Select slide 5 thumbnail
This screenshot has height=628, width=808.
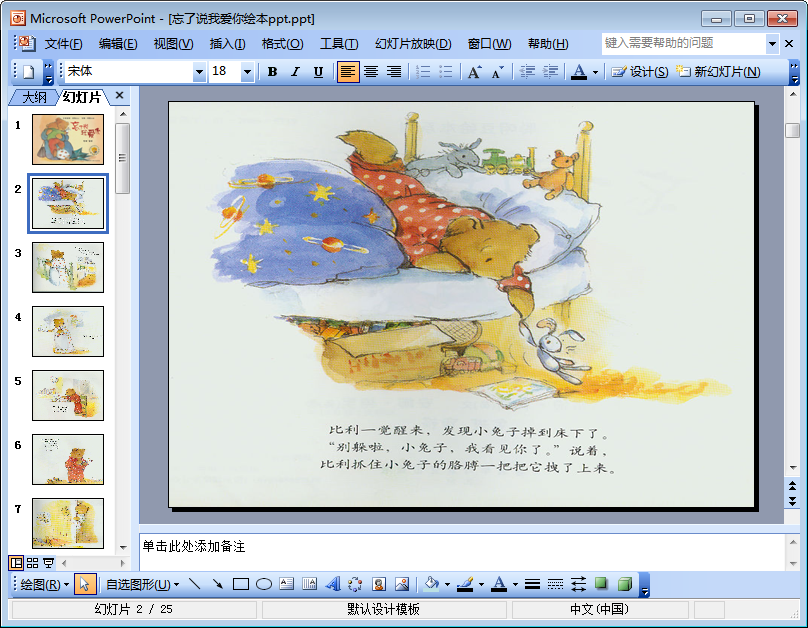click(x=68, y=395)
